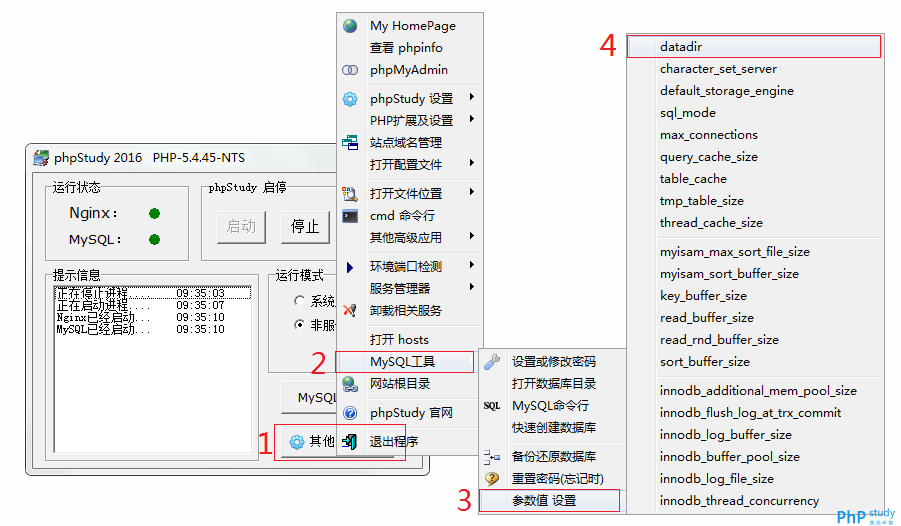This screenshot has width=901, height=526.
Task: Click the help icon beside phpStudy 官网
Action: (x=350, y=413)
